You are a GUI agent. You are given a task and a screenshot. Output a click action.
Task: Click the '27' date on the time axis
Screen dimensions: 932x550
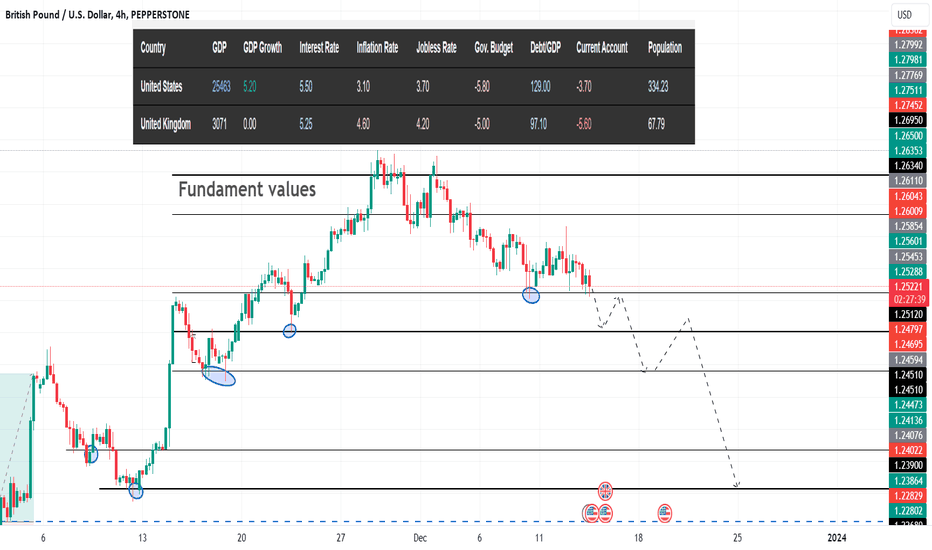341,538
